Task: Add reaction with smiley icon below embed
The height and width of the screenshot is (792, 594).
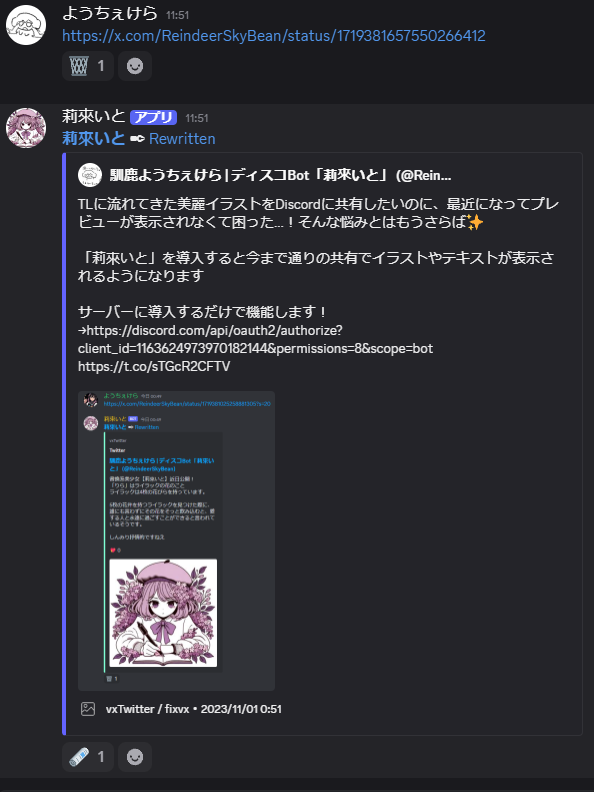Action: (135, 757)
